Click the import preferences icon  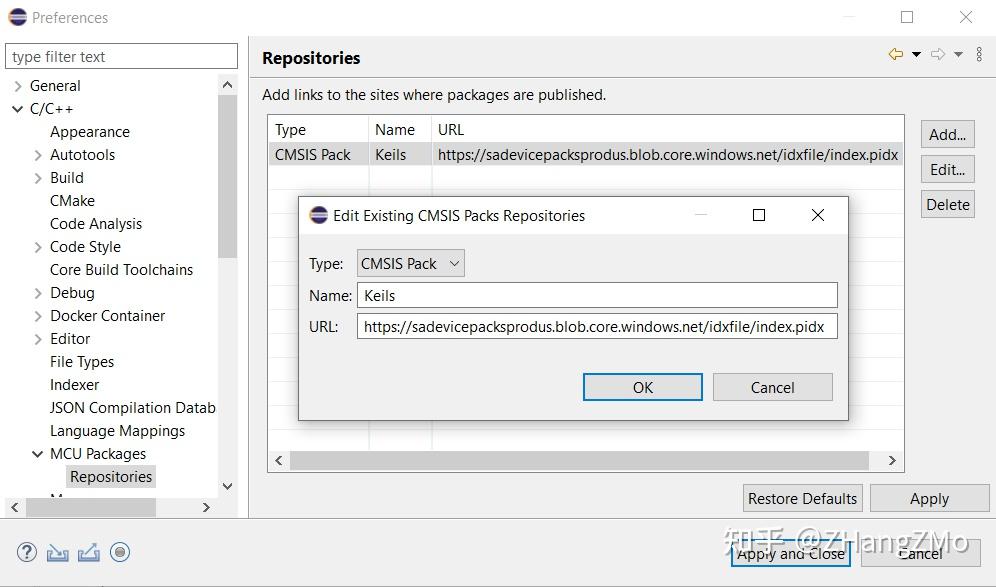coord(58,552)
